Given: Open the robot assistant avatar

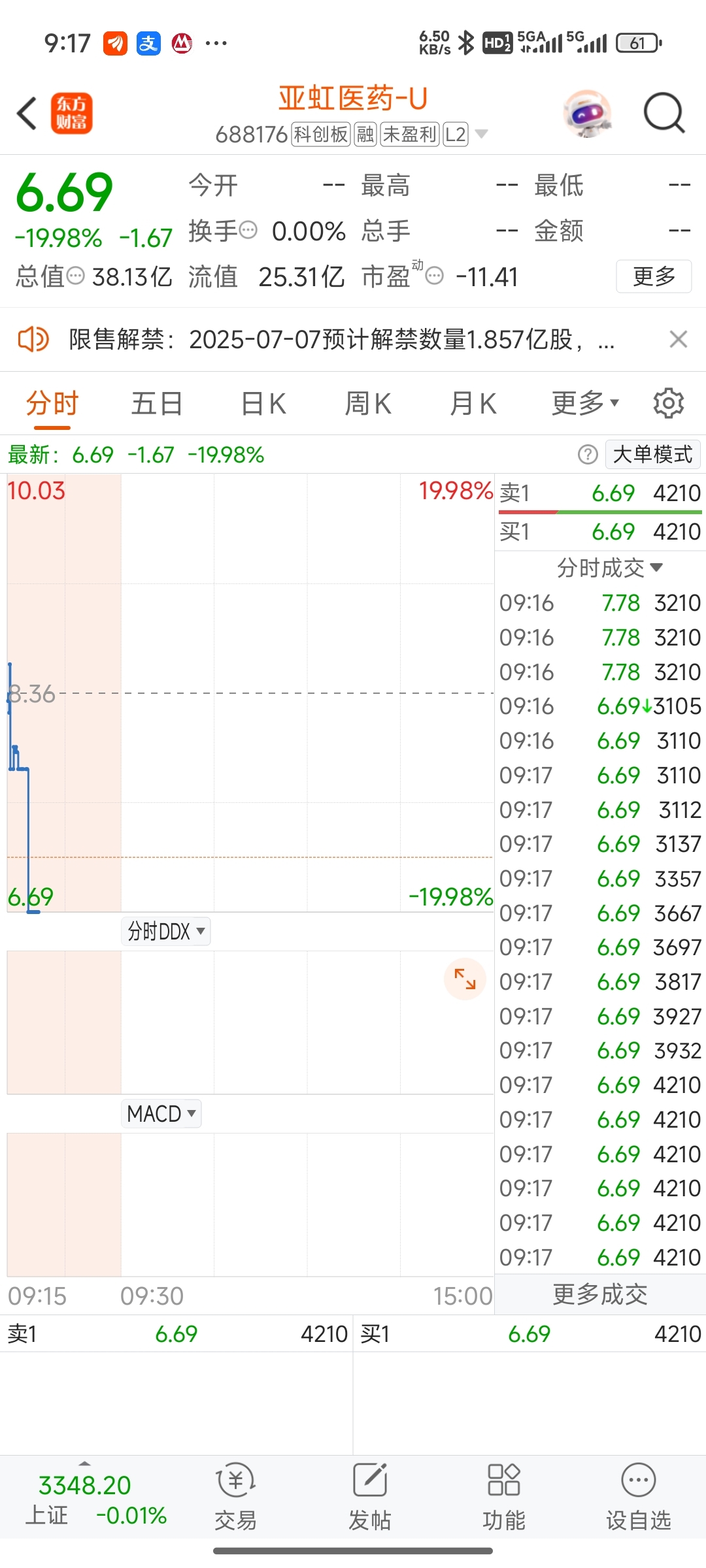Looking at the screenshot, I should (x=587, y=114).
